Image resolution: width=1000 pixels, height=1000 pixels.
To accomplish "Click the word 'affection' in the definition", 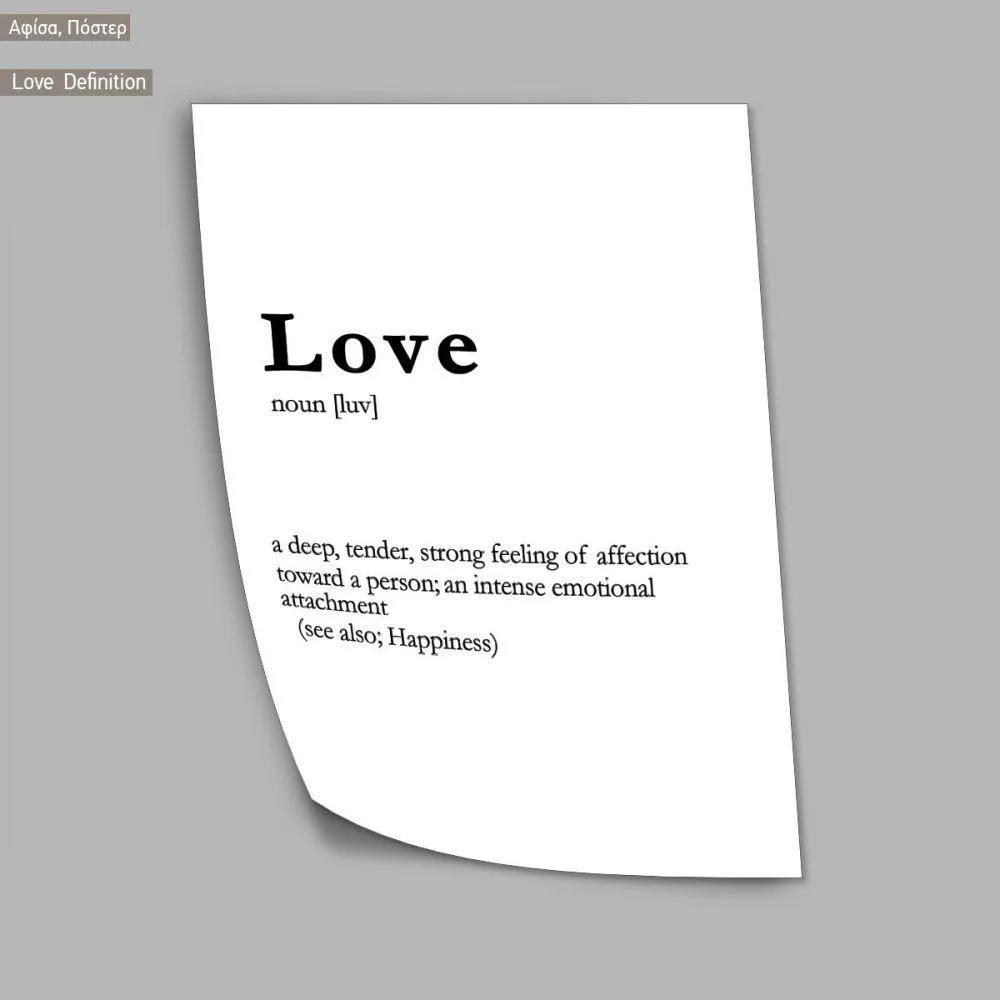I will pyautogui.click(x=641, y=556).
